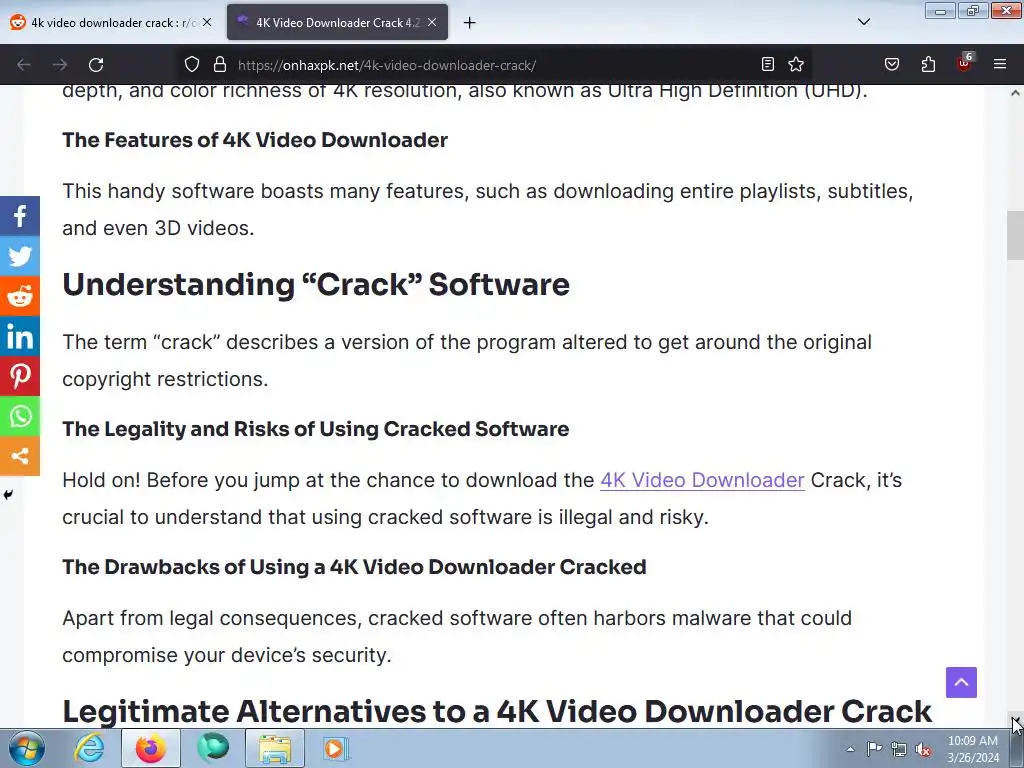Share page via Reddit sidebar icon

(x=20, y=296)
